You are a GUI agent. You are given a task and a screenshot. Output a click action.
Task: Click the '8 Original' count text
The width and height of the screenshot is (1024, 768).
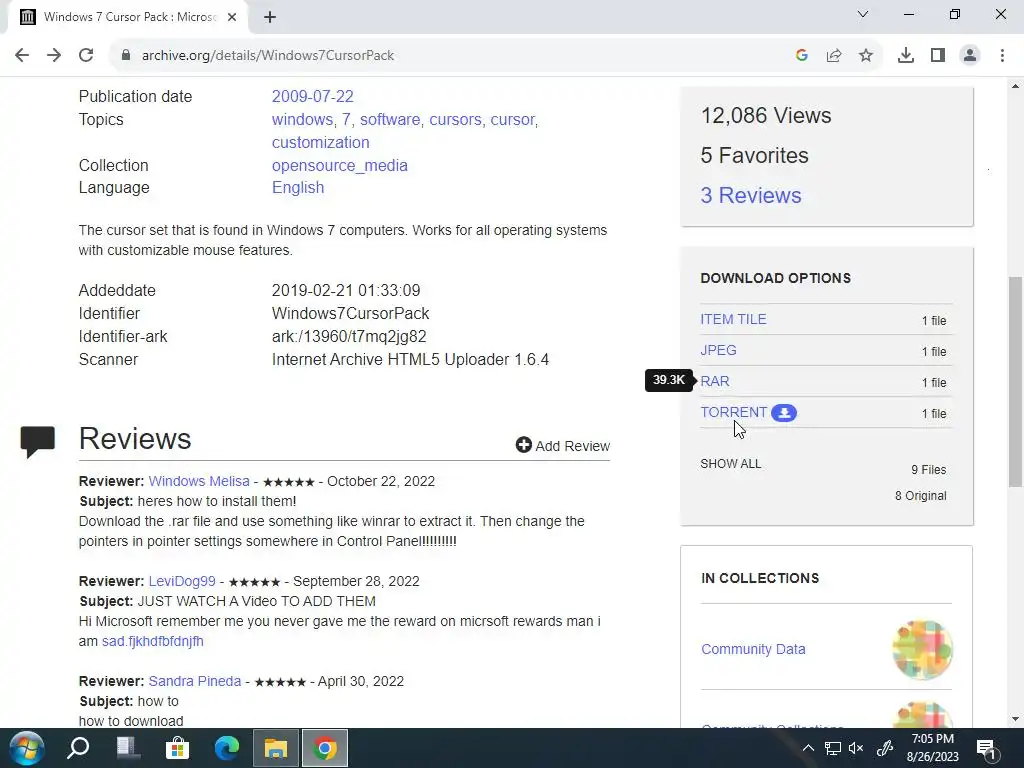[x=921, y=496]
